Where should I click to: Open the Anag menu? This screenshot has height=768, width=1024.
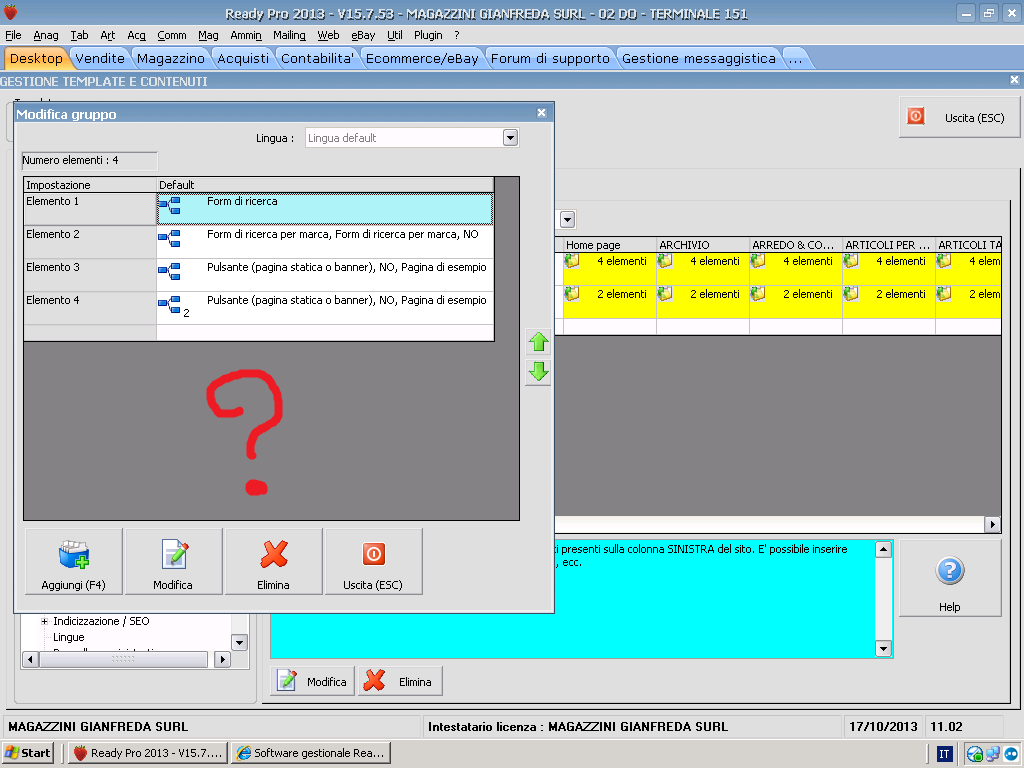coord(46,35)
